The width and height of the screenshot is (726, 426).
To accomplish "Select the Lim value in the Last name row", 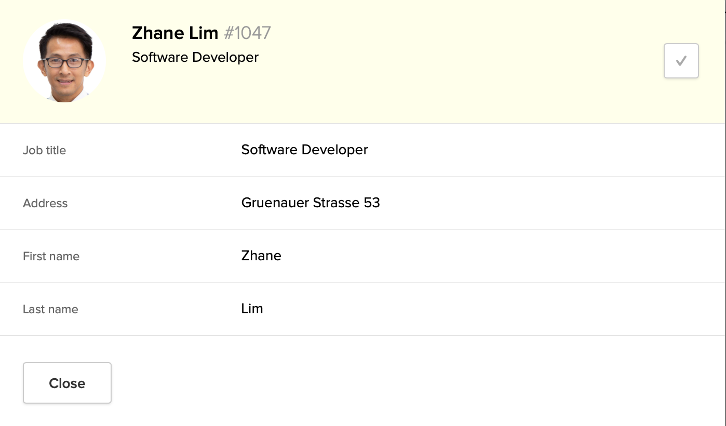I will (252, 309).
